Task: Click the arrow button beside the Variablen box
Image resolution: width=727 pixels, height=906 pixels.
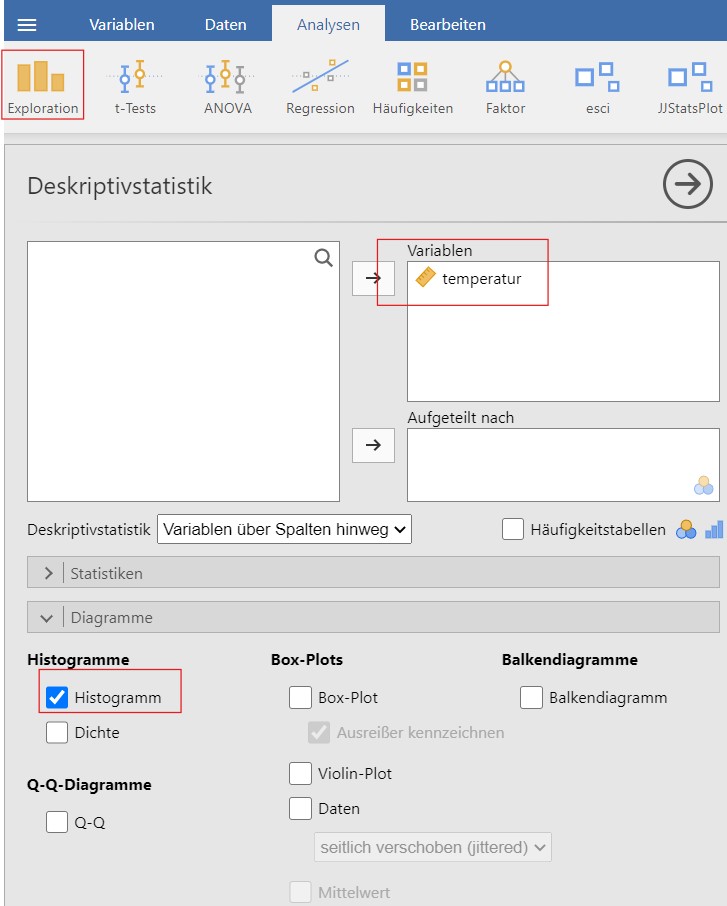Action: tap(373, 279)
